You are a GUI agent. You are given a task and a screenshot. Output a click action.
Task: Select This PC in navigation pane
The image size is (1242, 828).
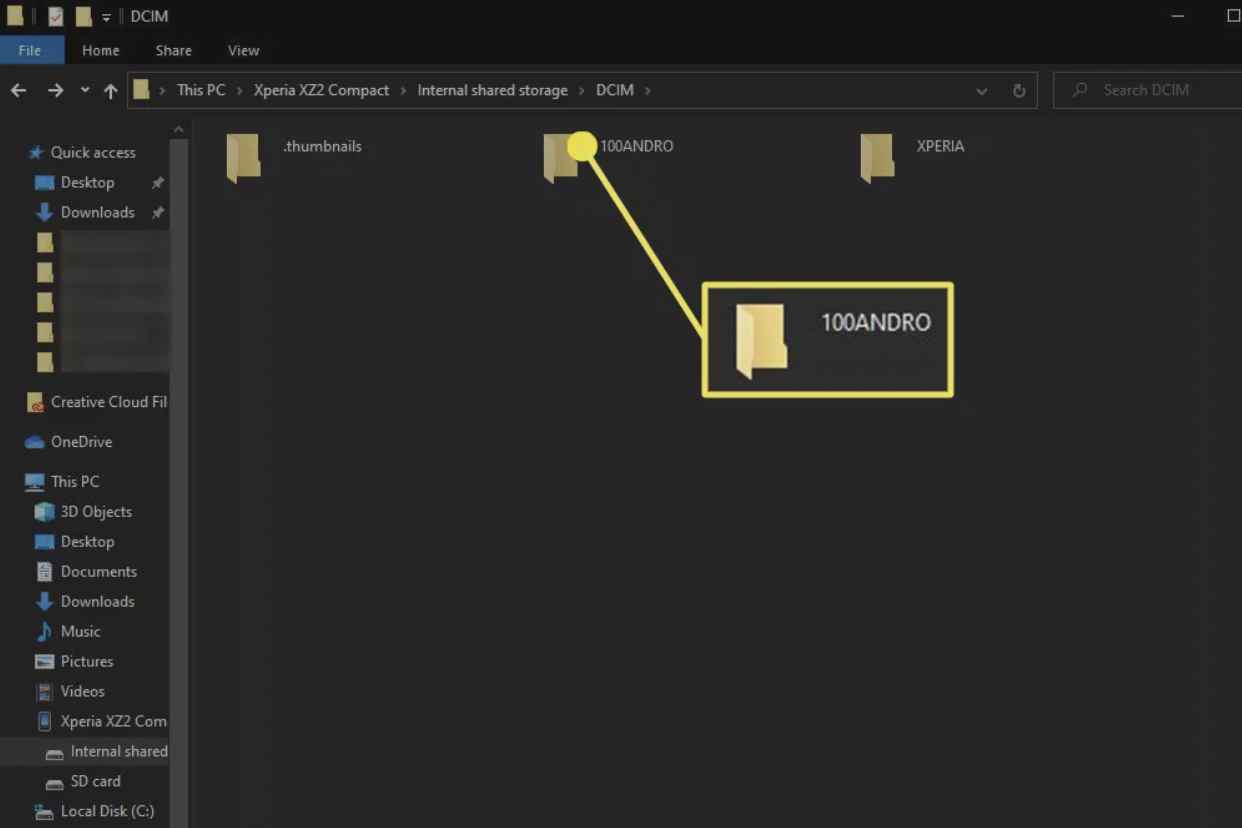(75, 482)
